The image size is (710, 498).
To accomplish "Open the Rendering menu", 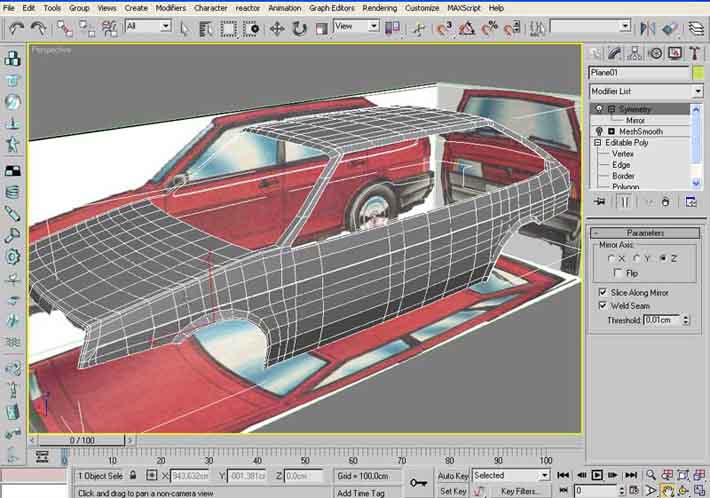I will [379, 7].
